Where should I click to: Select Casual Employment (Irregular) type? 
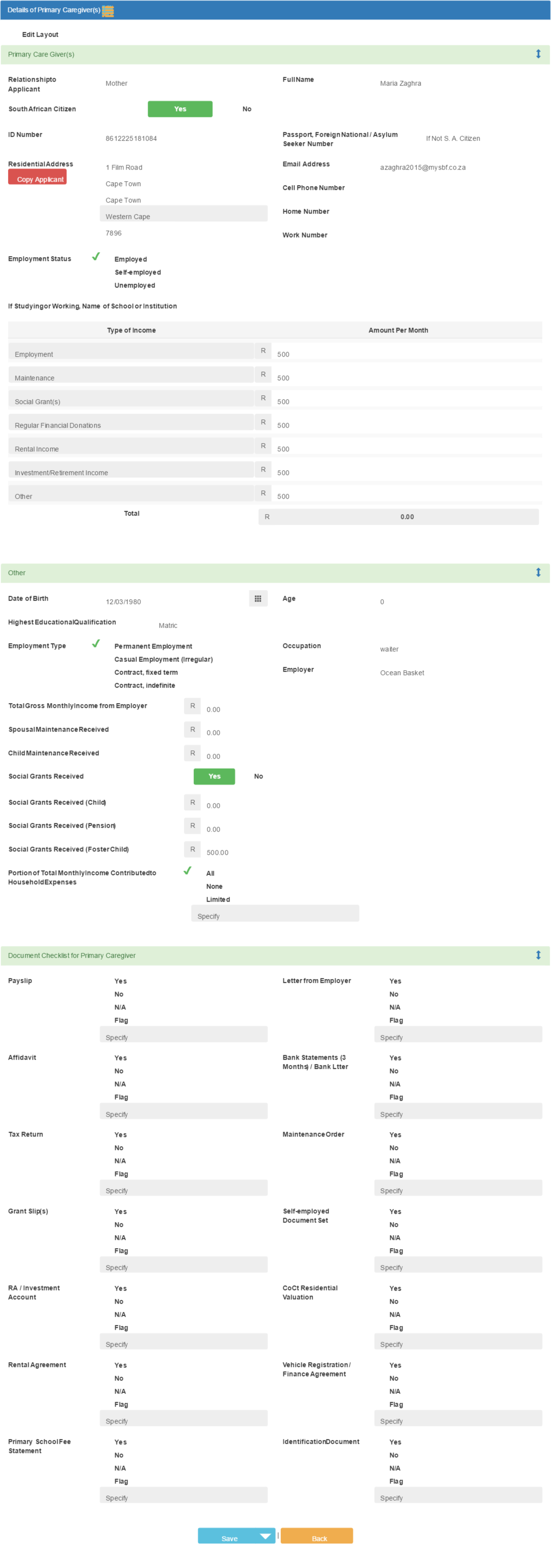pyautogui.click(x=163, y=659)
